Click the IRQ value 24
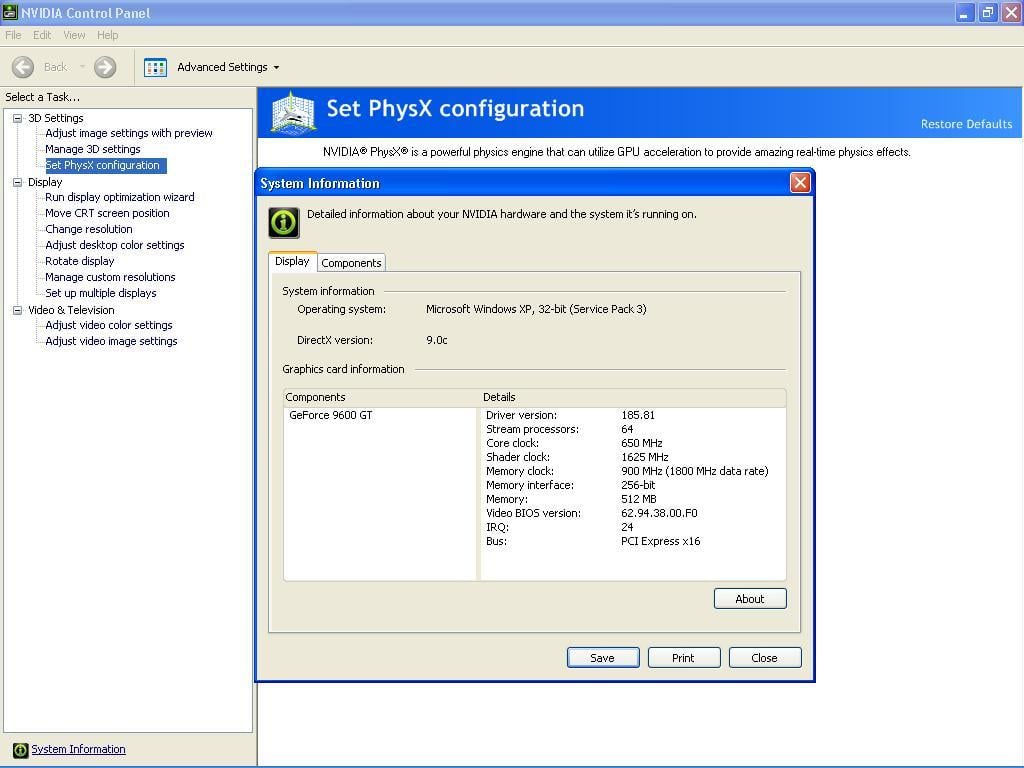 pos(628,527)
